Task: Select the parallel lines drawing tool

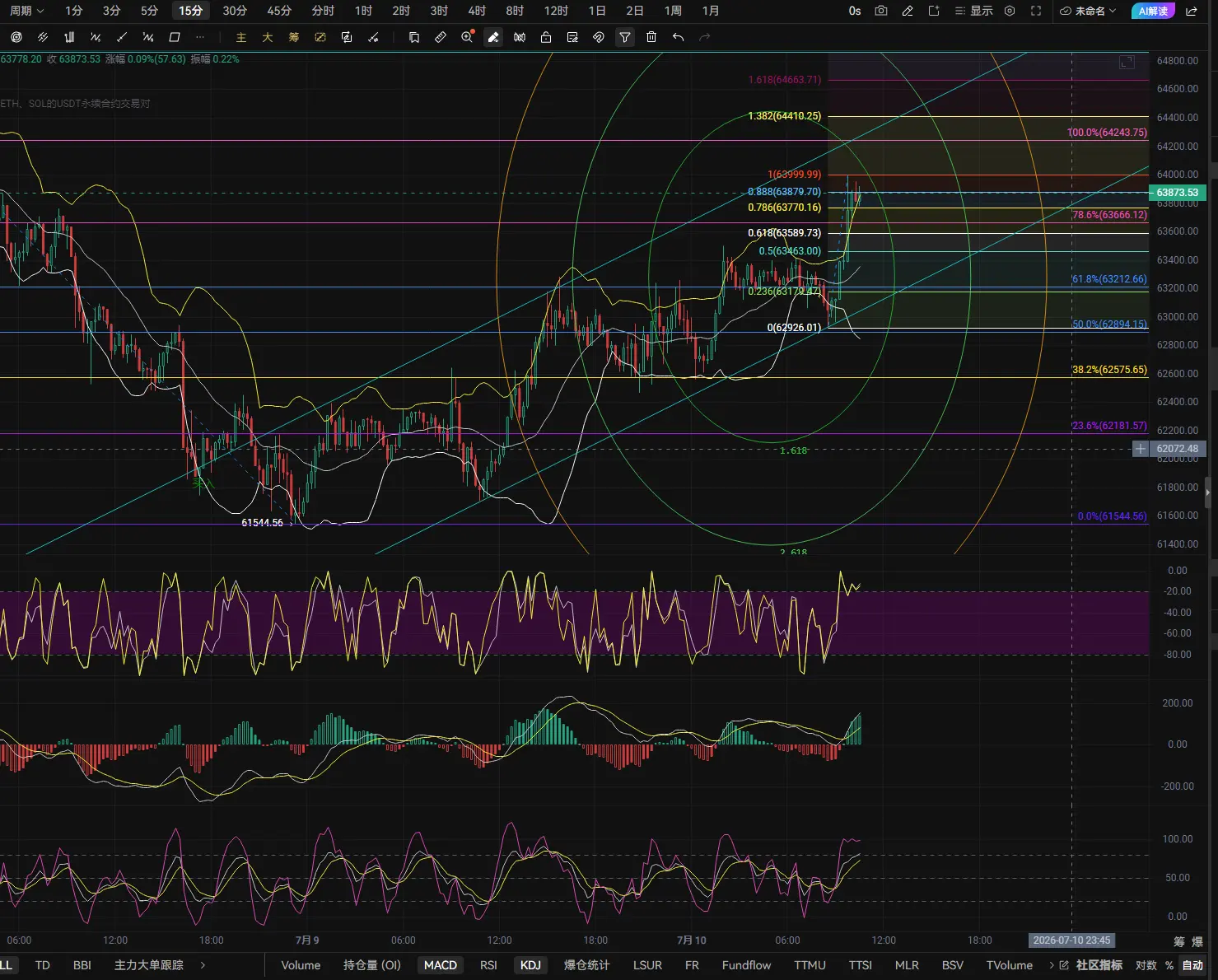Action: [x=43, y=37]
